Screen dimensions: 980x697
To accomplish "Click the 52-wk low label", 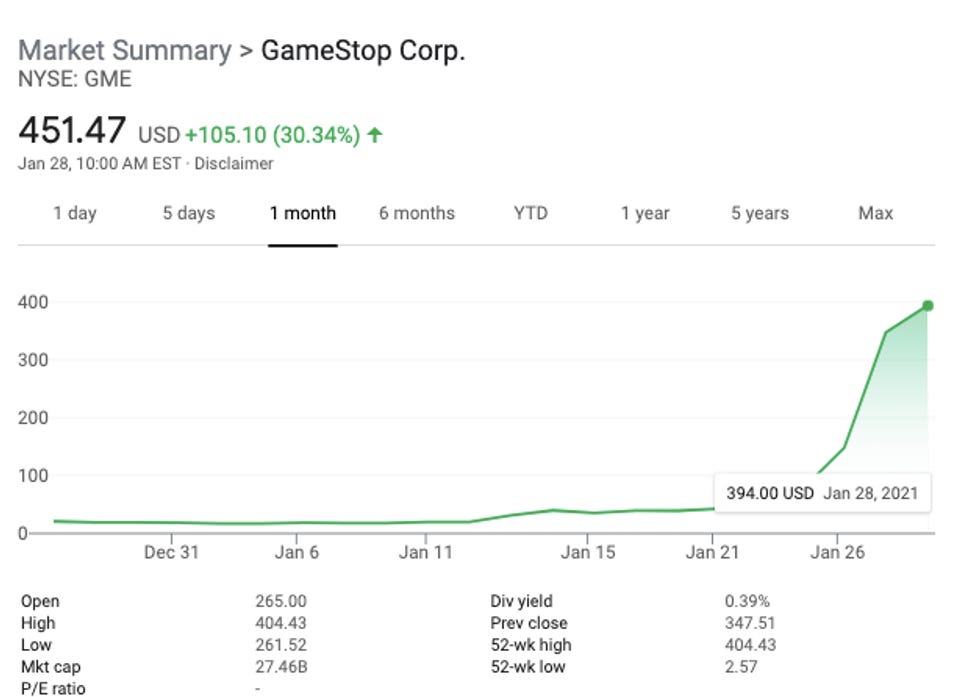I will click(x=528, y=667).
